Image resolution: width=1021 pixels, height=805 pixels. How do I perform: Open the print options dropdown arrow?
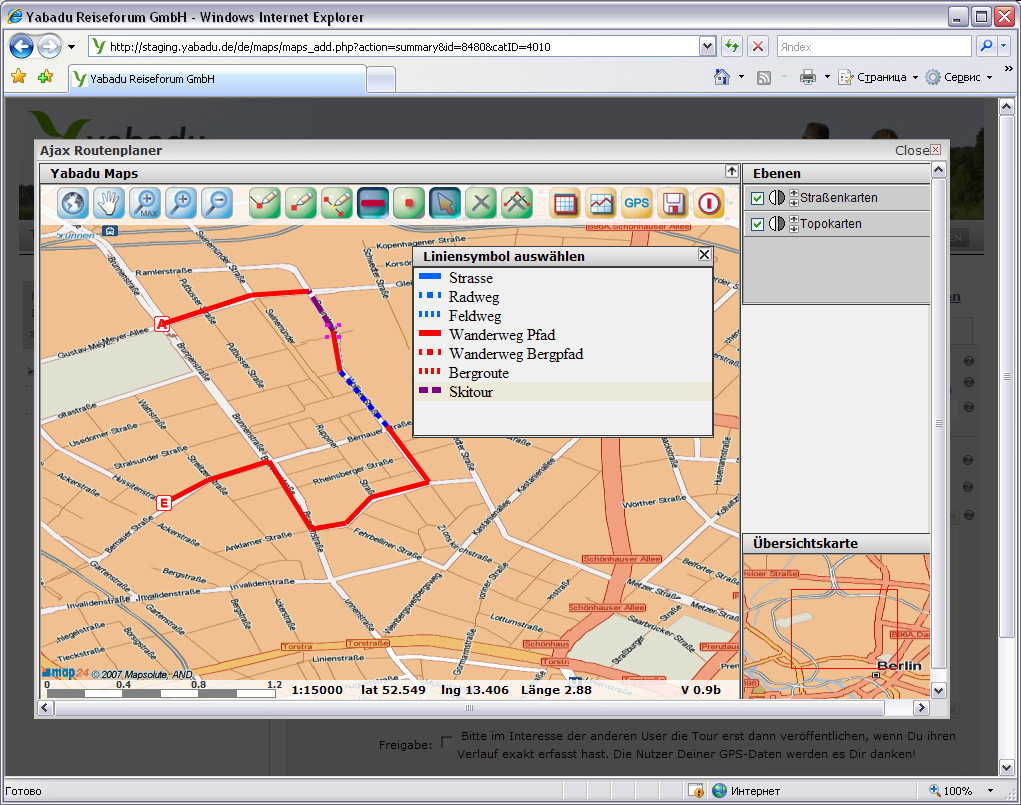click(x=827, y=77)
